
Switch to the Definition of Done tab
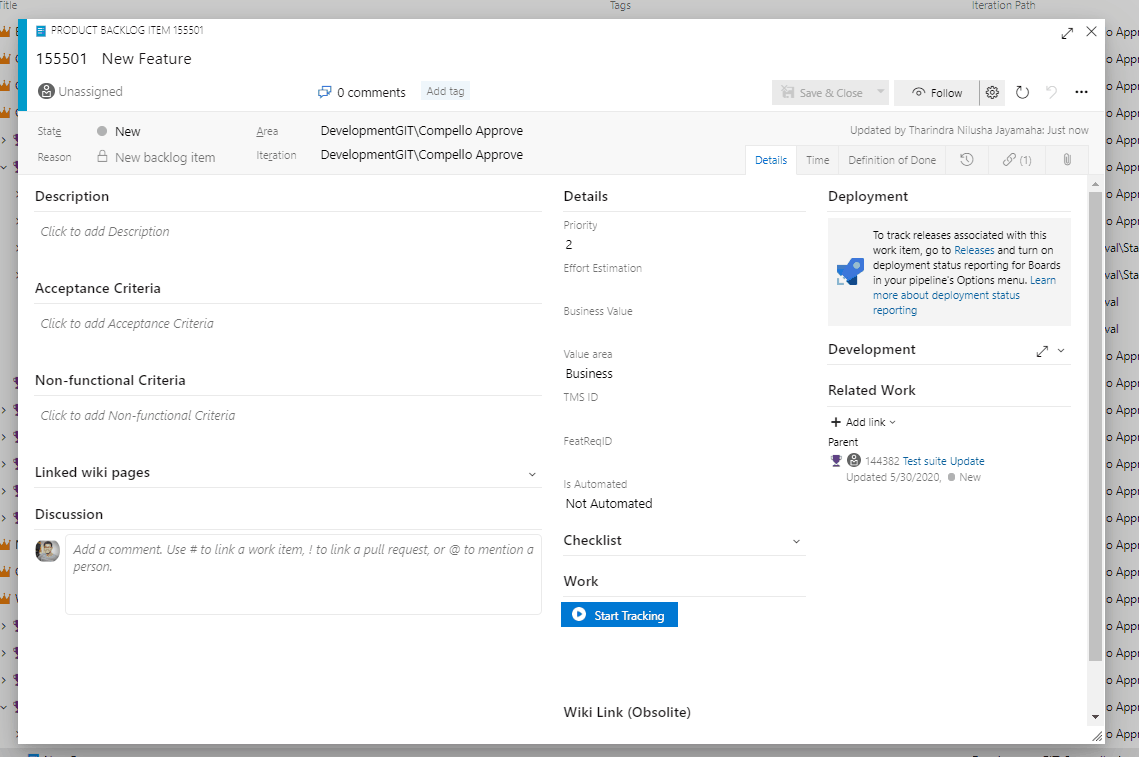[891, 160]
